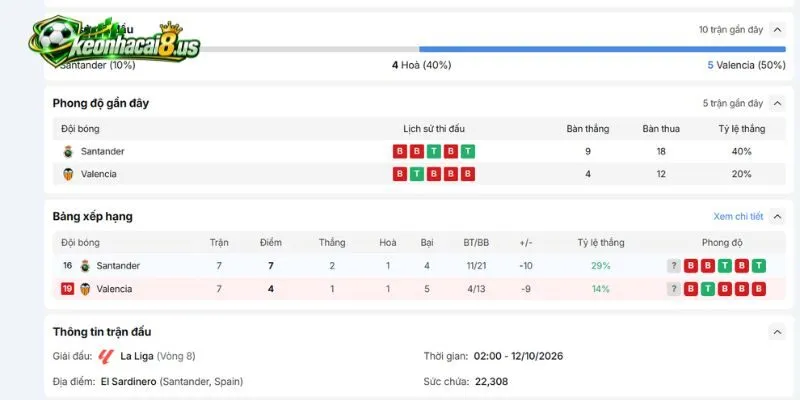Click the Bàn thắng column header

(x=588, y=129)
